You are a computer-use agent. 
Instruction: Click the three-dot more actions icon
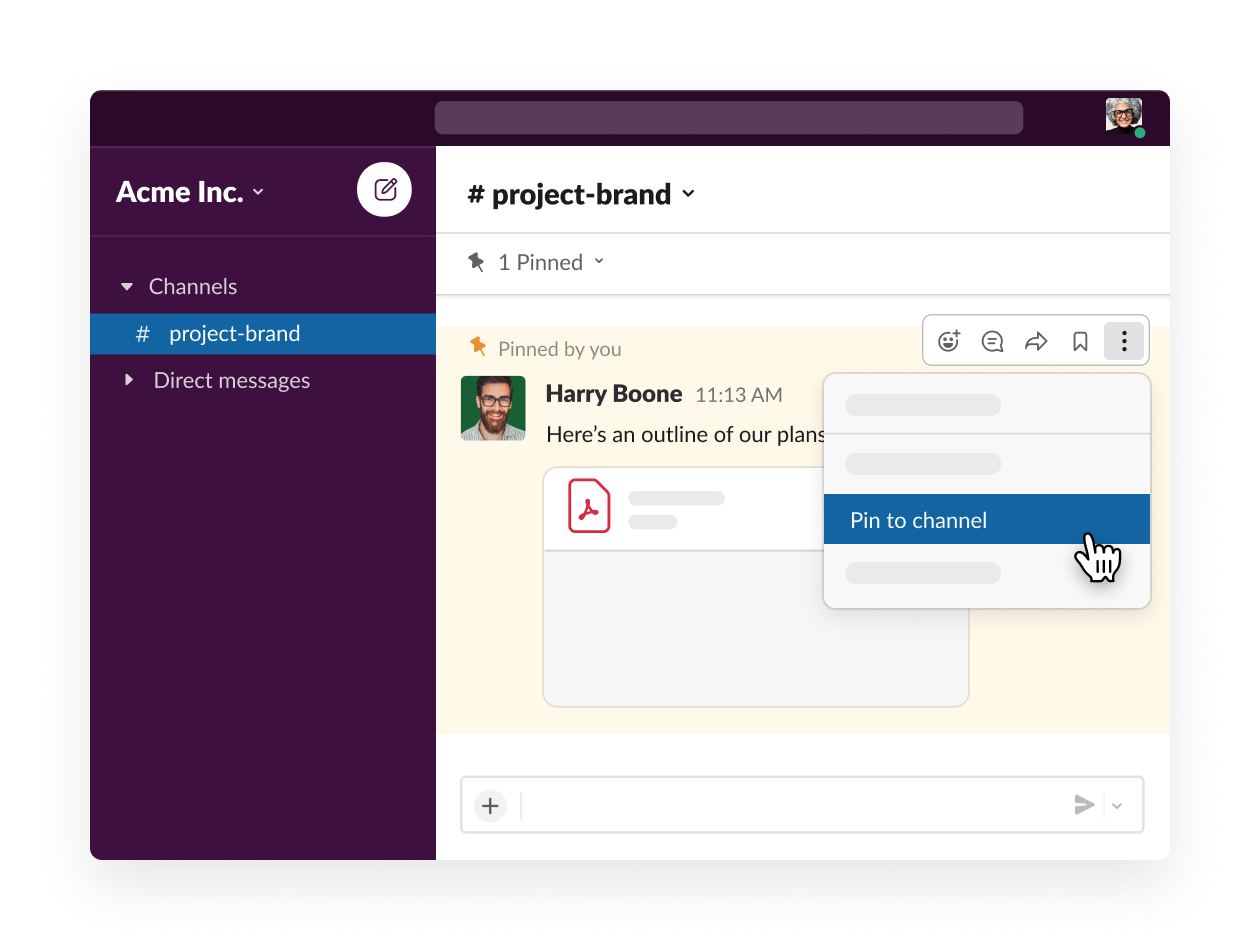[1124, 342]
